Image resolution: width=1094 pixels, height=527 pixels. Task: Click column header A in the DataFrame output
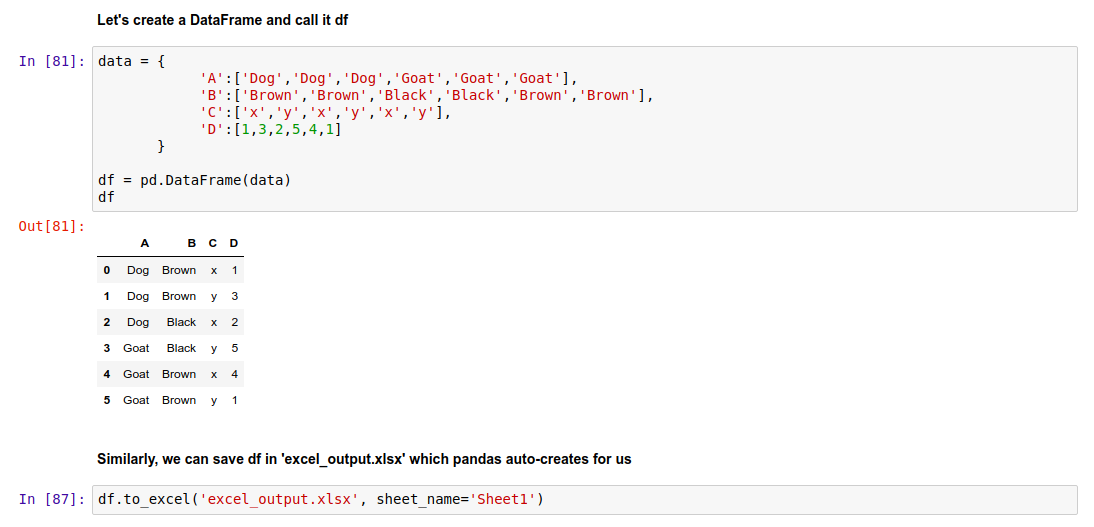point(144,243)
